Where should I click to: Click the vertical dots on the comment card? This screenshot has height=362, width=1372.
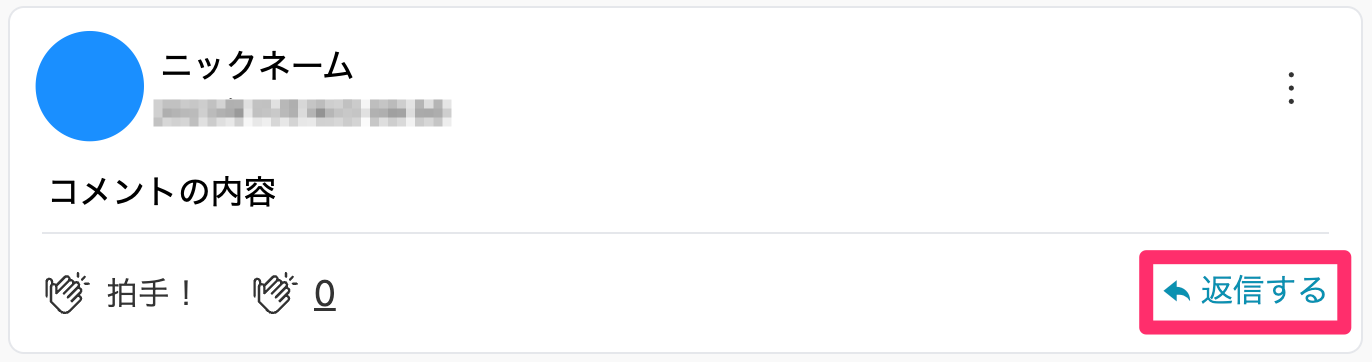click(x=1292, y=89)
